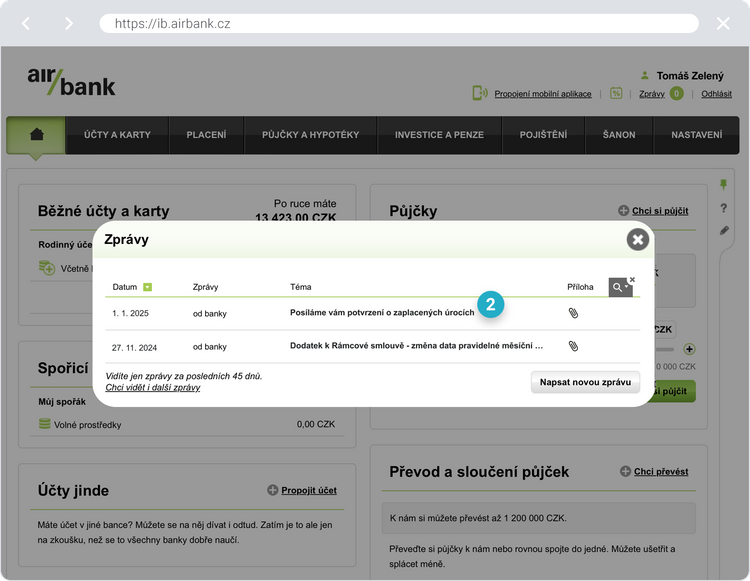Open attachment of the 1. 1. 2025 message
Viewport: 750px width, 581px height.
pyautogui.click(x=573, y=313)
